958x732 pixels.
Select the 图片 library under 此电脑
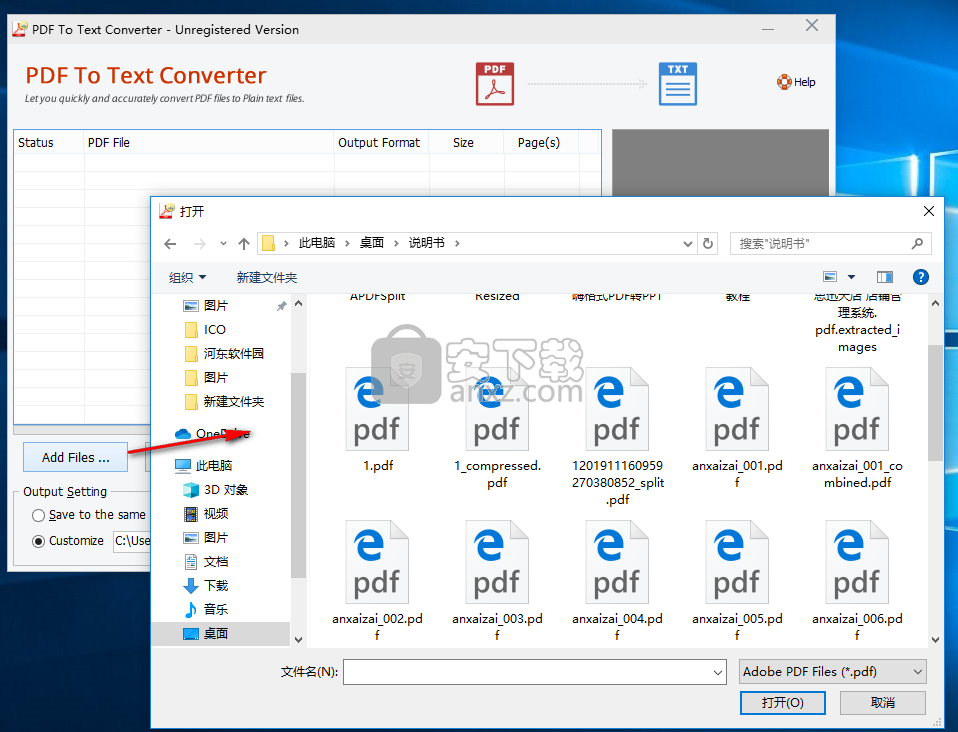[206, 538]
